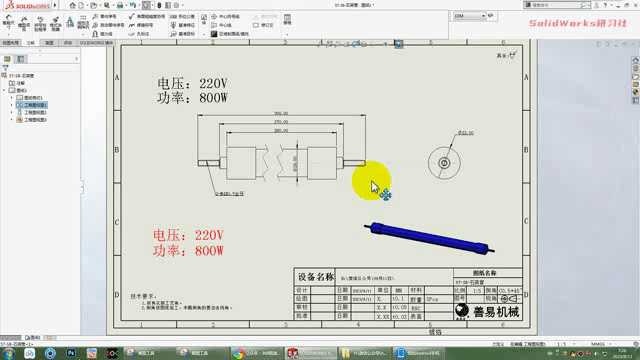Add a Datum Feature symbol

(x=182, y=25)
